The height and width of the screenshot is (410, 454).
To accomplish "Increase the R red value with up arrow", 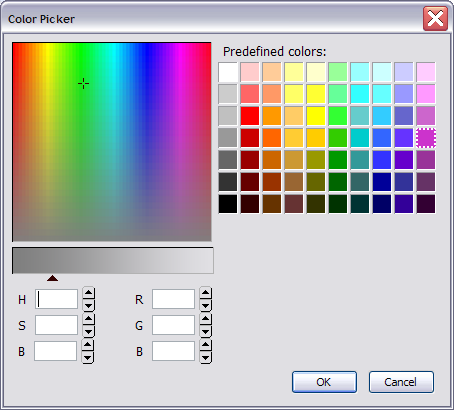I will pos(206,293).
